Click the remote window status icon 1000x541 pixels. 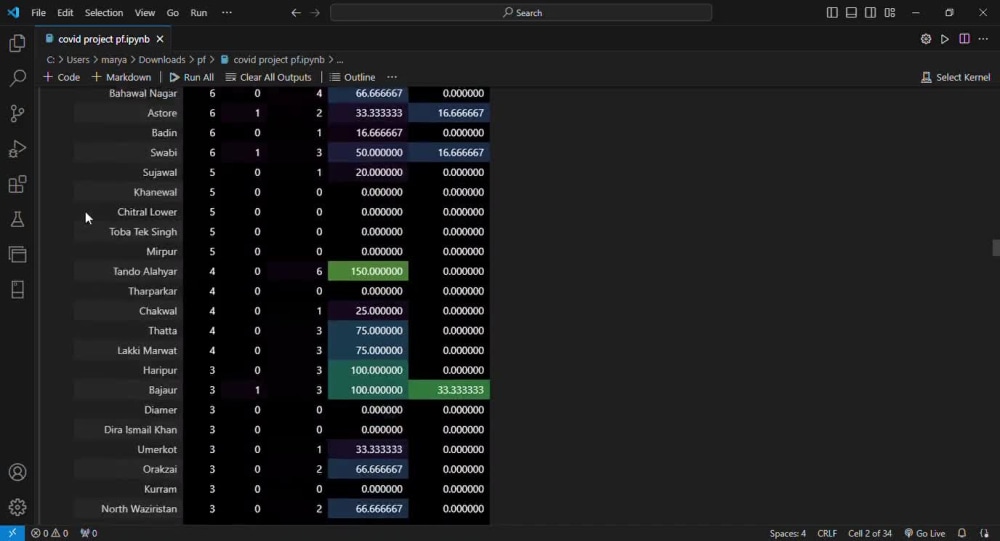pos(12,533)
